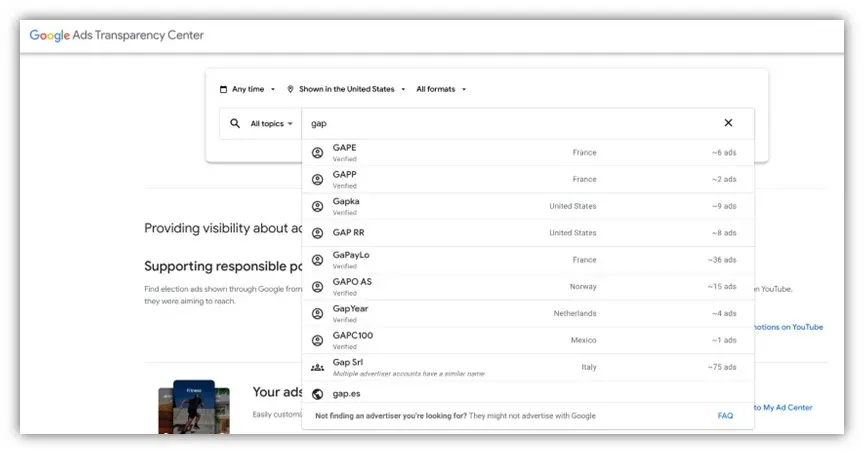The width and height of the screenshot is (864, 454).
Task: Click the Not finding an advertiser message
Action: pyautogui.click(x=455, y=416)
